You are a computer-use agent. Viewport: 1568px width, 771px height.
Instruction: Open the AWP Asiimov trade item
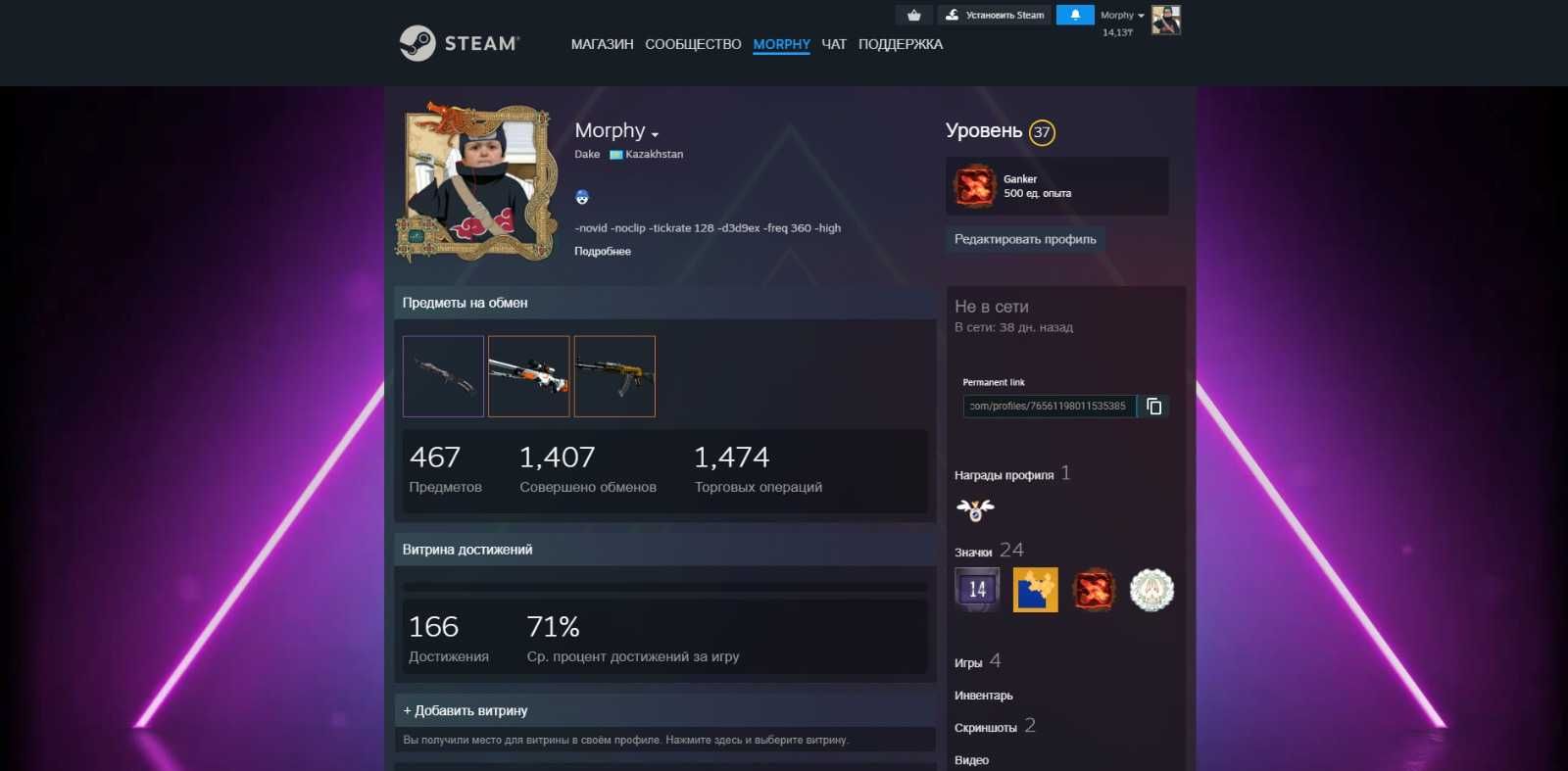coord(528,376)
